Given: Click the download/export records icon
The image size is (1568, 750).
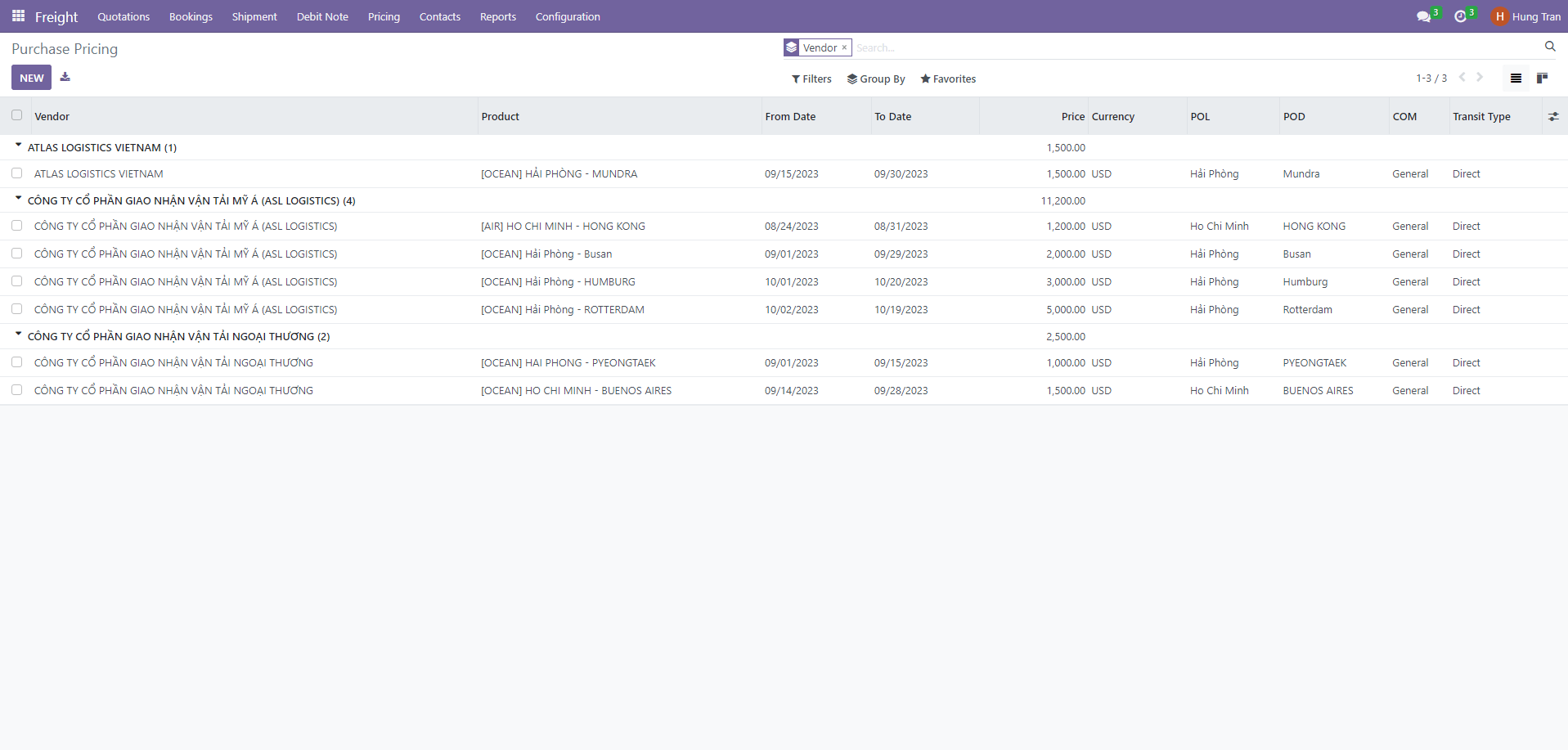Looking at the screenshot, I should [x=65, y=78].
